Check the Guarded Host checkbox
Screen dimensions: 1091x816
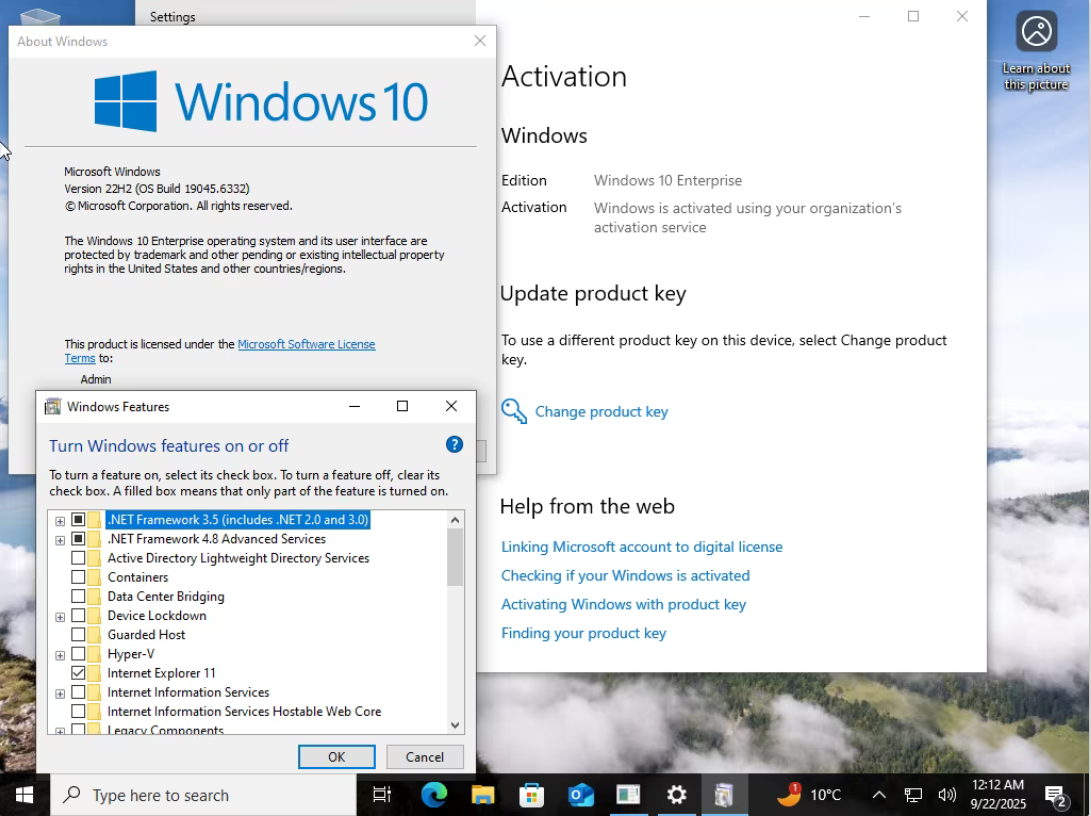[78, 634]
